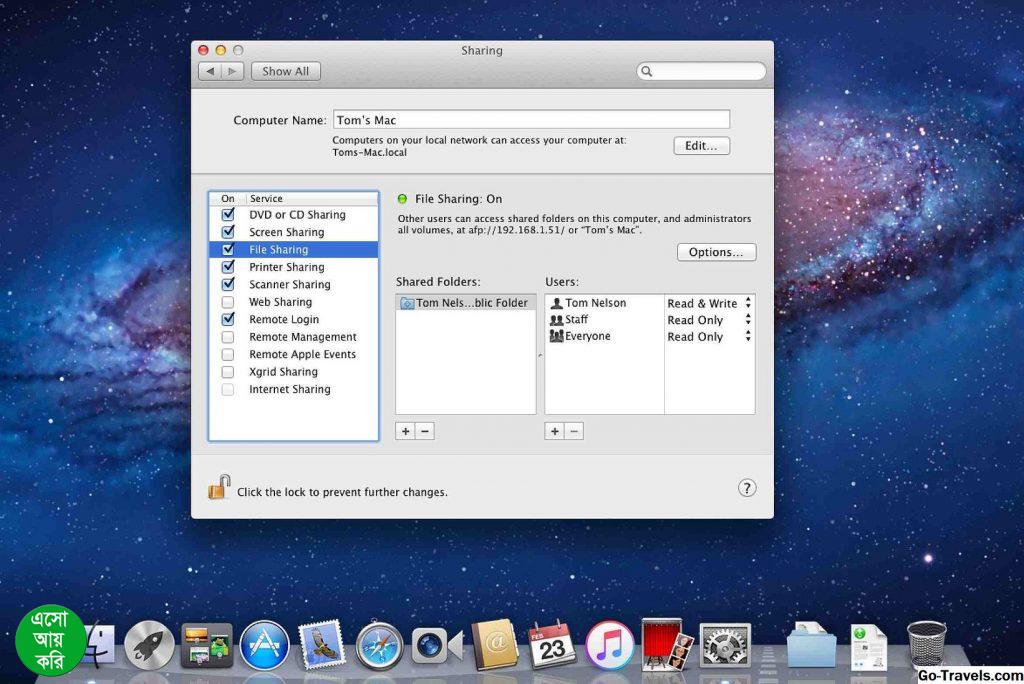Open Everyone permission popup menu
Screen dimensions: 1024x684
tap(709, 337)
